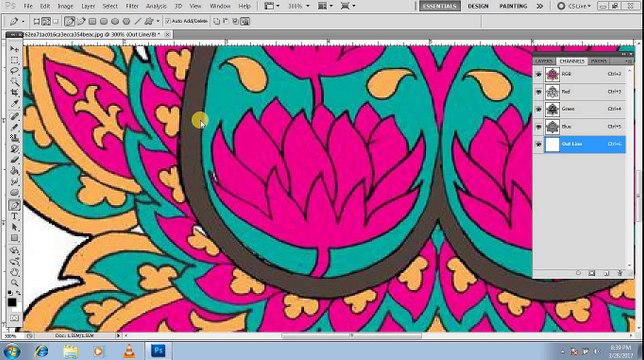The height and width of the screenshot is (360, 644).
Task: Switch to the Paths tab
Action: (598, 61)
